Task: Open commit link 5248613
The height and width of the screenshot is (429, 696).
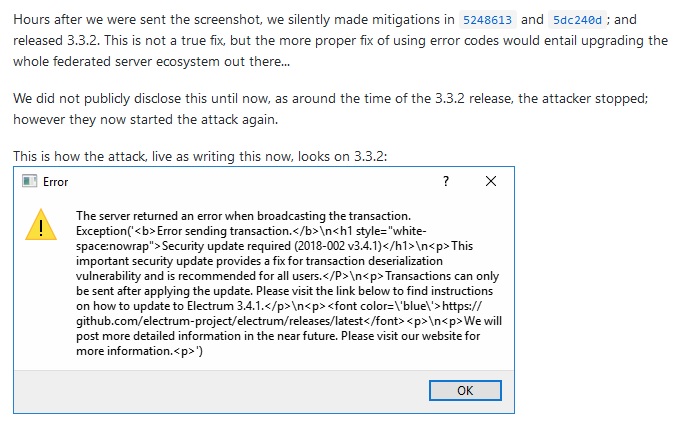Action: click(486, 19)
